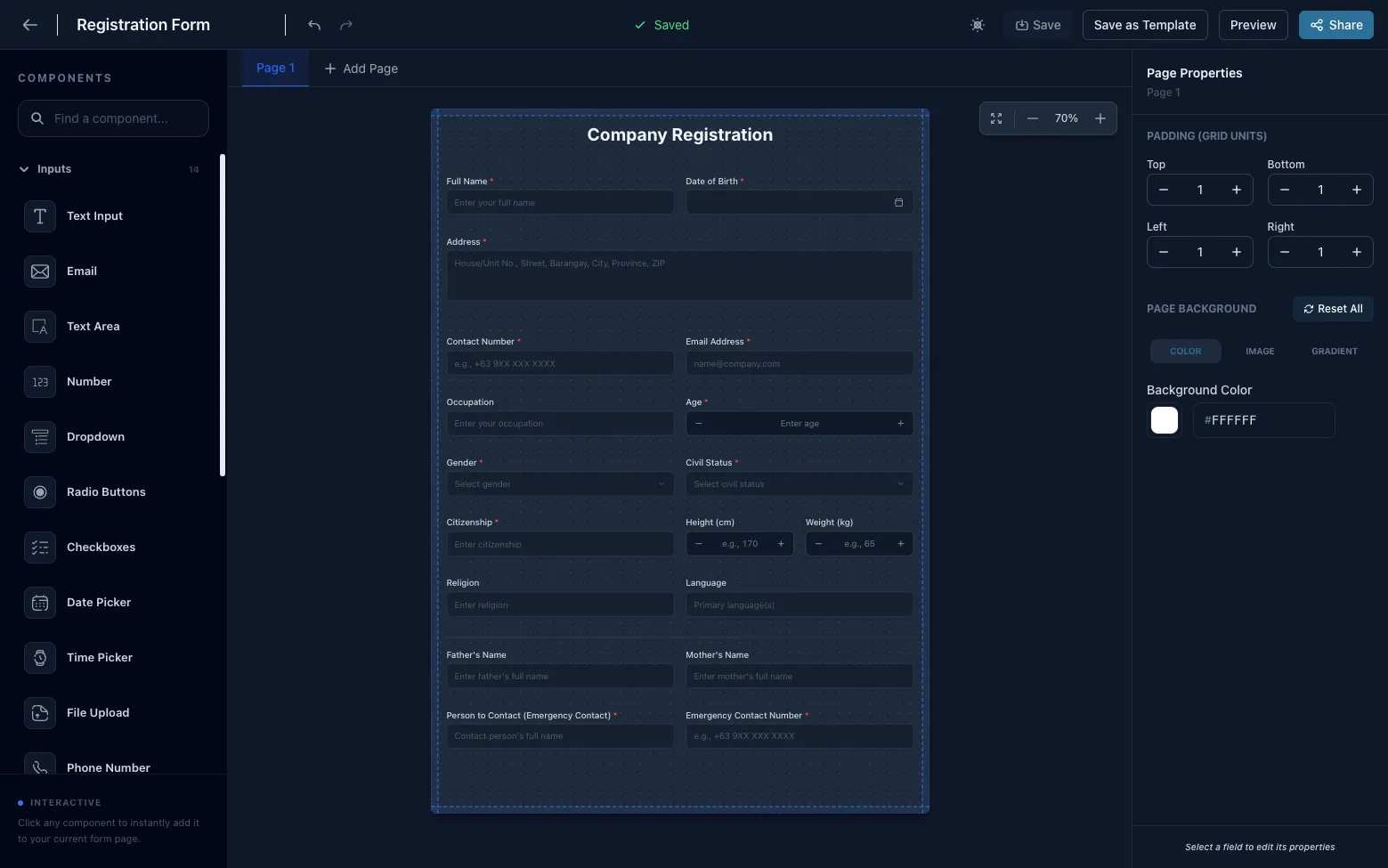Select the Page 1 tab
The height and width of the screenshot is (868, 1388).
click(x=274, y=68)
